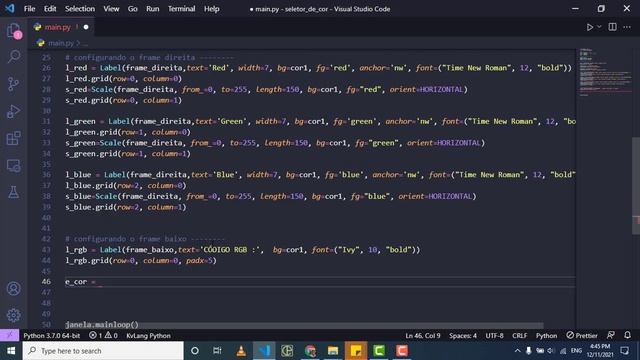
Task: Open the View menu
Action: [x=111, y=9]
